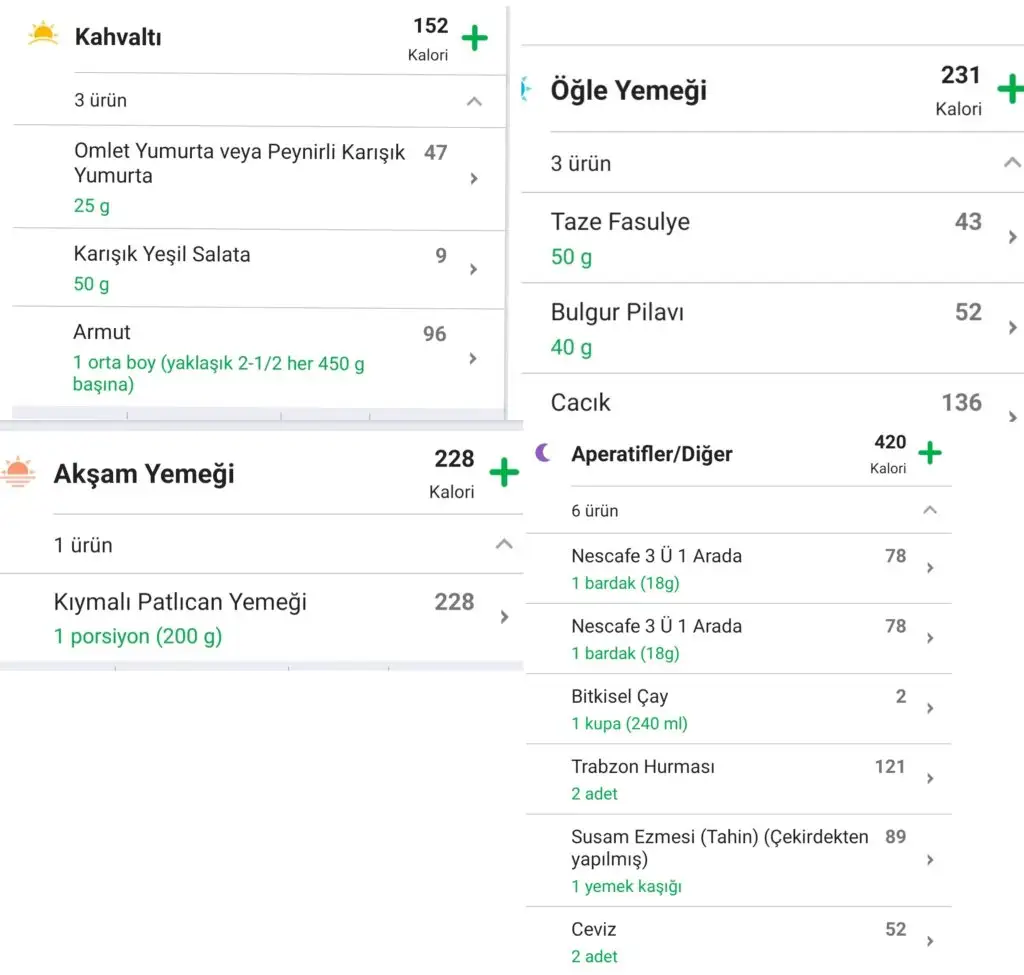Open chevron next to Bitkisel Çay

click(930, 708)
